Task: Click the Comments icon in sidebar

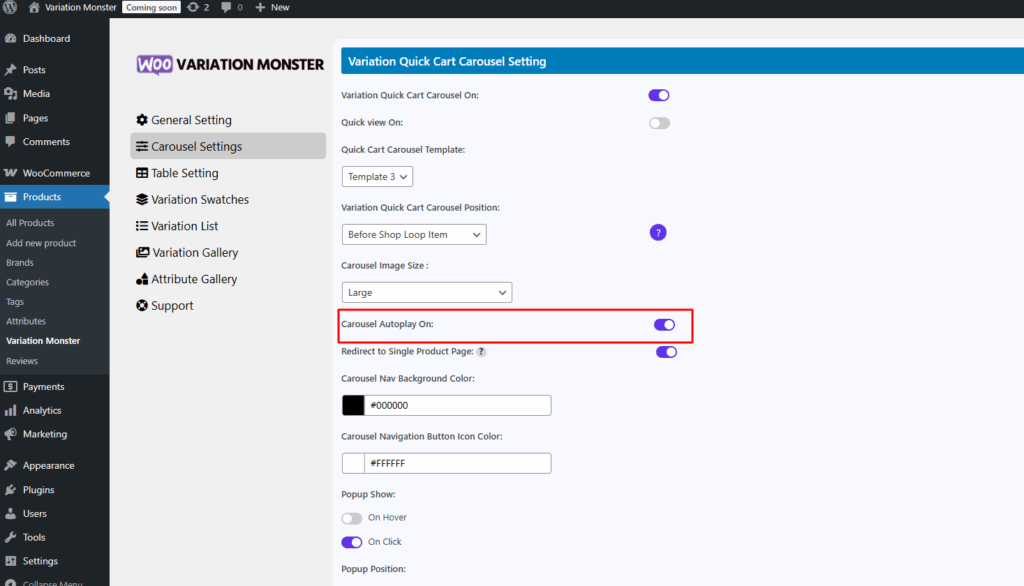Action: (10, 142)
